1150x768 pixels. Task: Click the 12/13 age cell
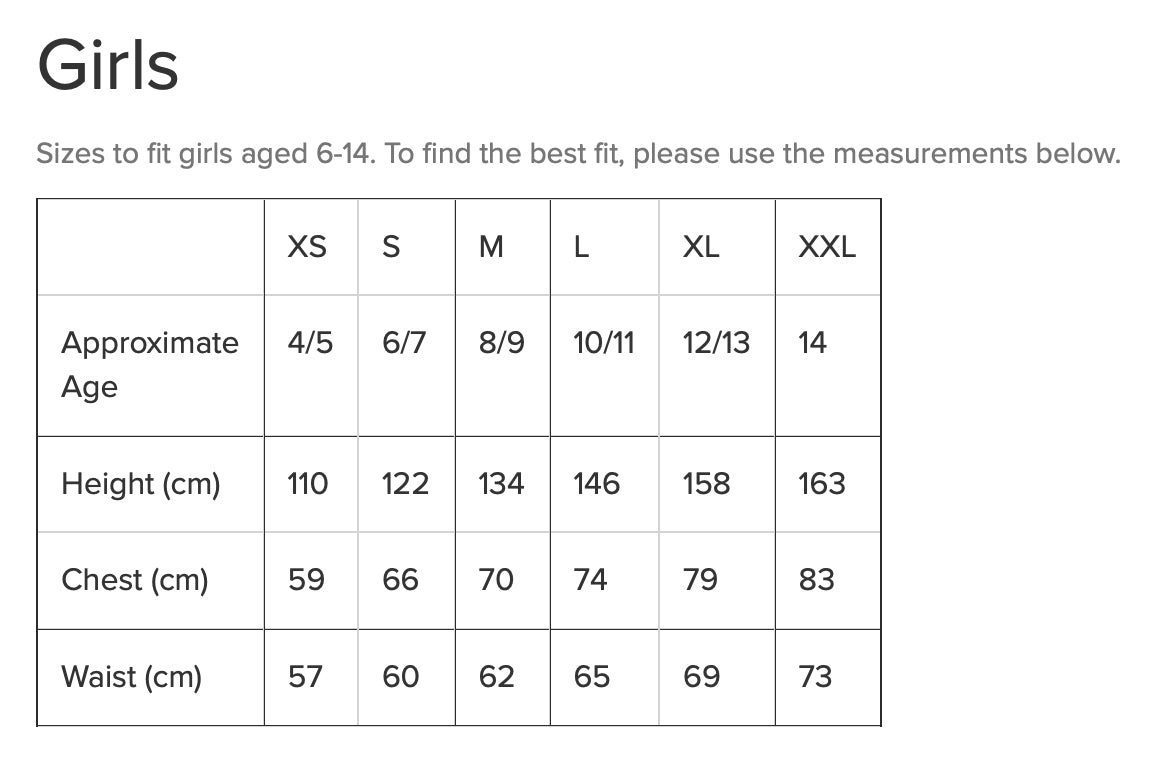(x=716, y=343)
